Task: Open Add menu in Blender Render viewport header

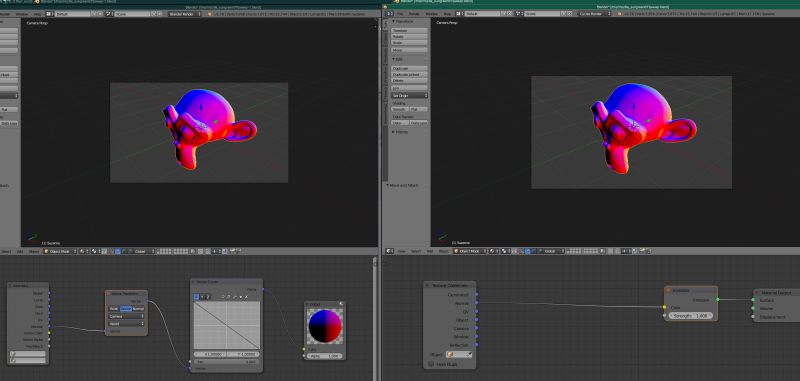Action: tap(20, 251)
